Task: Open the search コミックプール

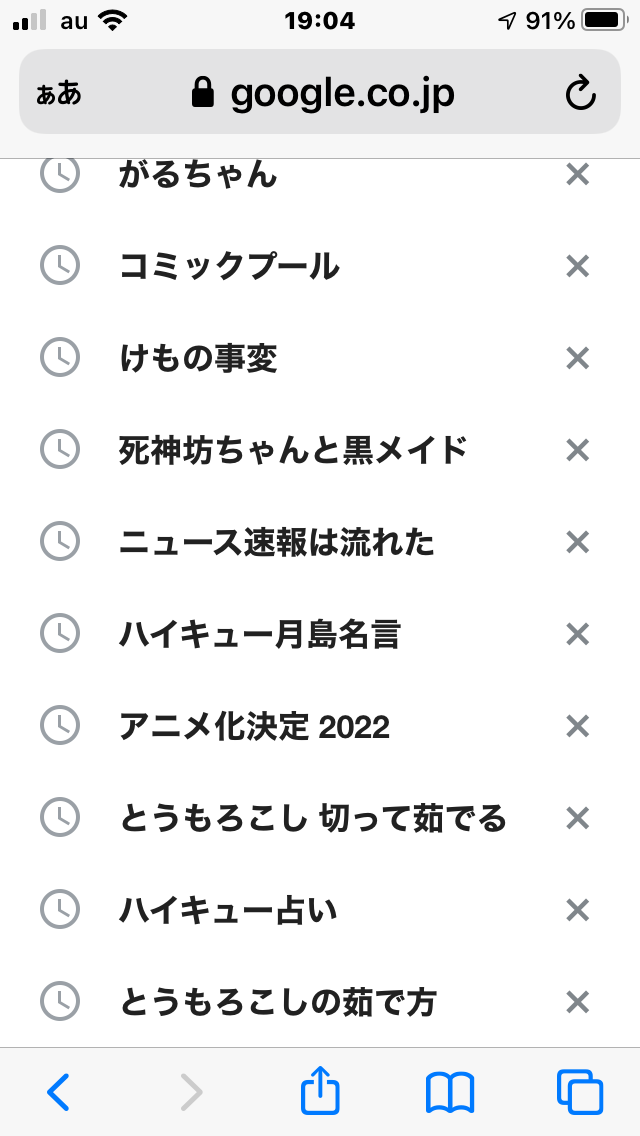Action: coord(230,267)
